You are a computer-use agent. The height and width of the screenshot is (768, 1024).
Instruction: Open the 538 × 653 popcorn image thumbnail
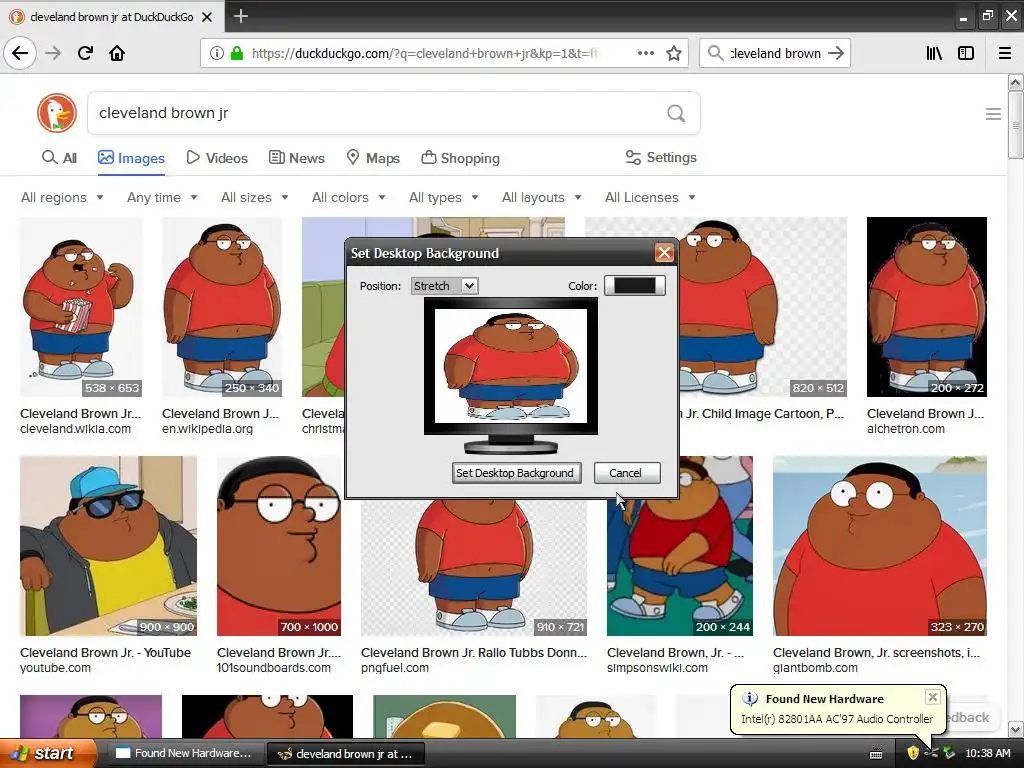pos(81,307)
